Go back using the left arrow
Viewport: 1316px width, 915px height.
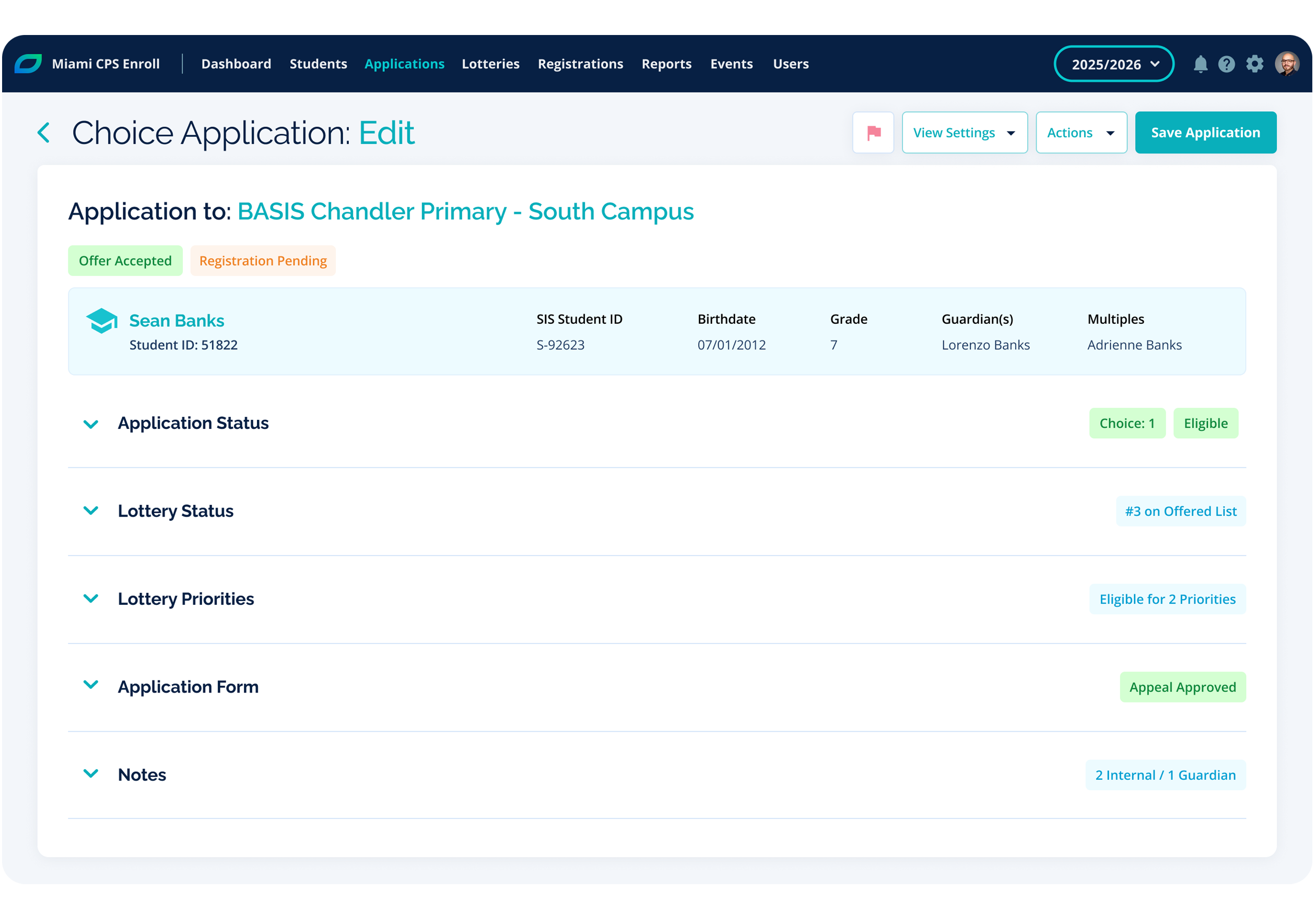[44, 133]
